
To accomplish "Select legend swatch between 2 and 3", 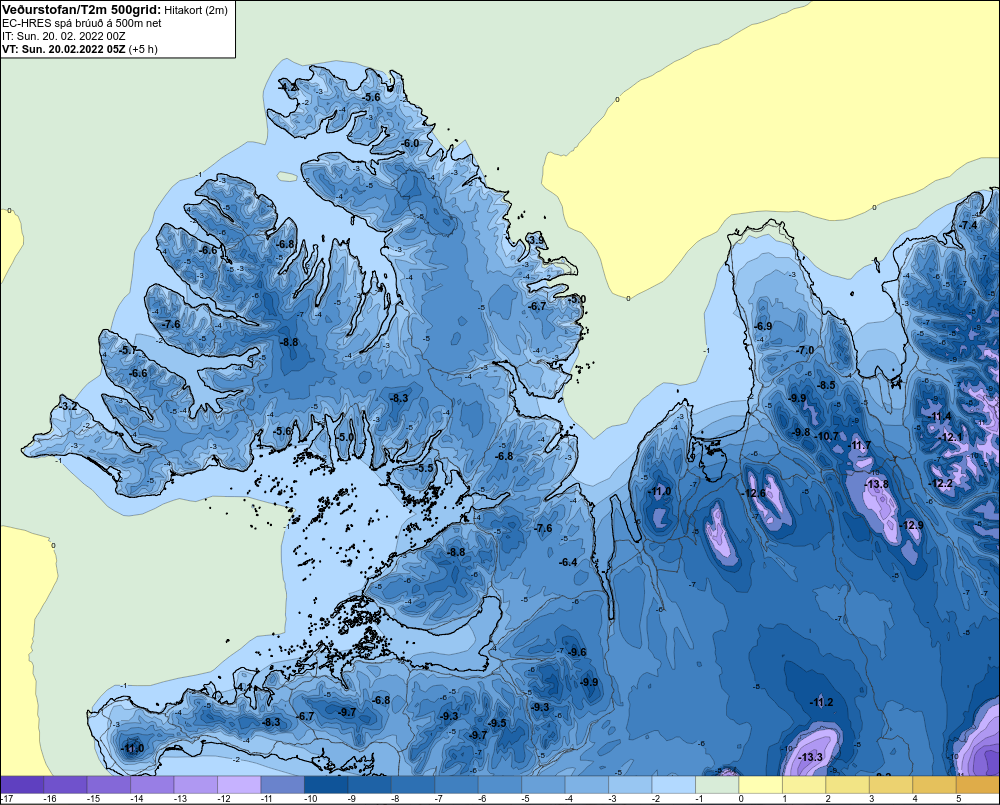I will (847, 785).
